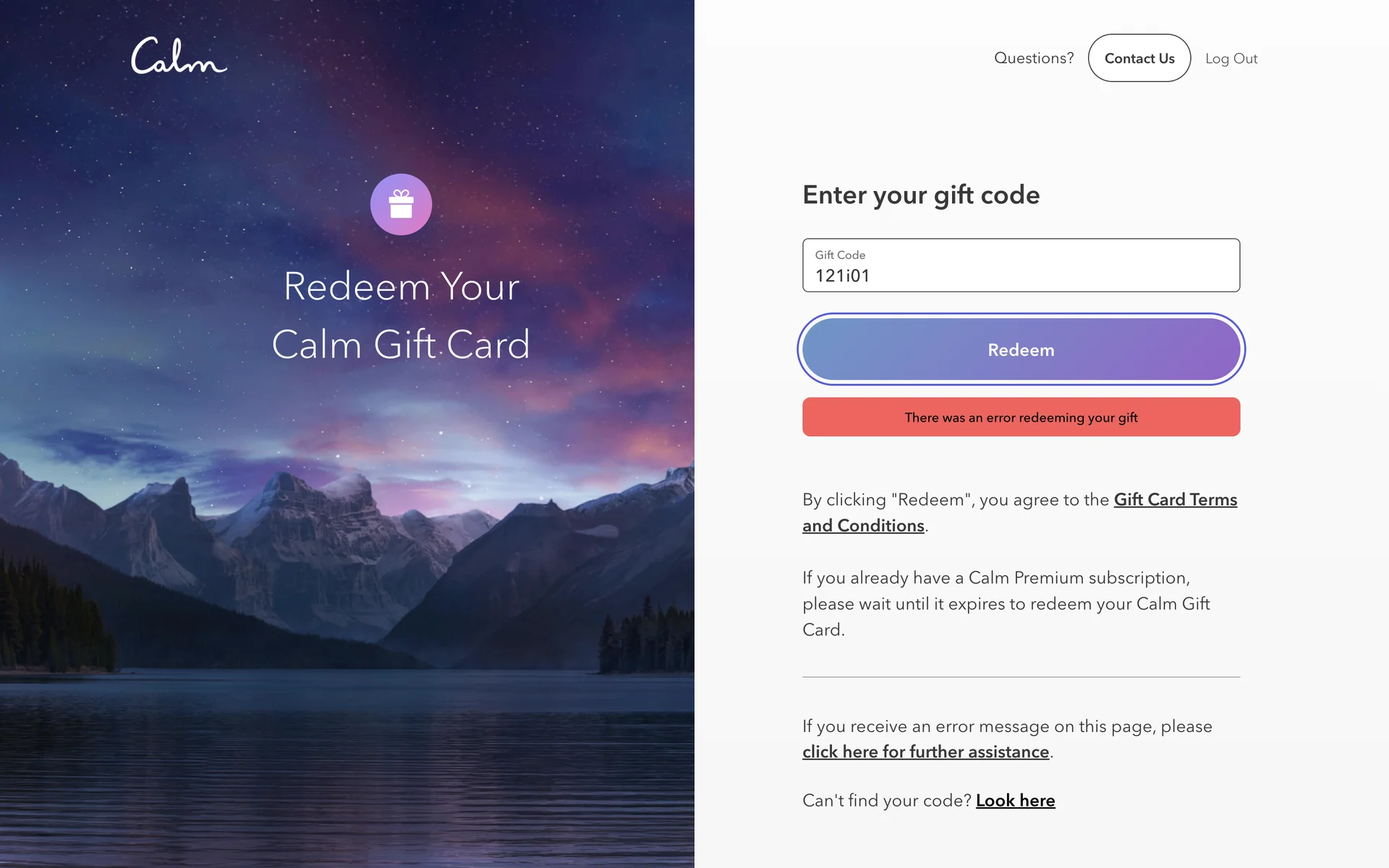Click the mountain lake background image
The width and height of the screenshot is (1389, 868).
click(x=347, y=615)
